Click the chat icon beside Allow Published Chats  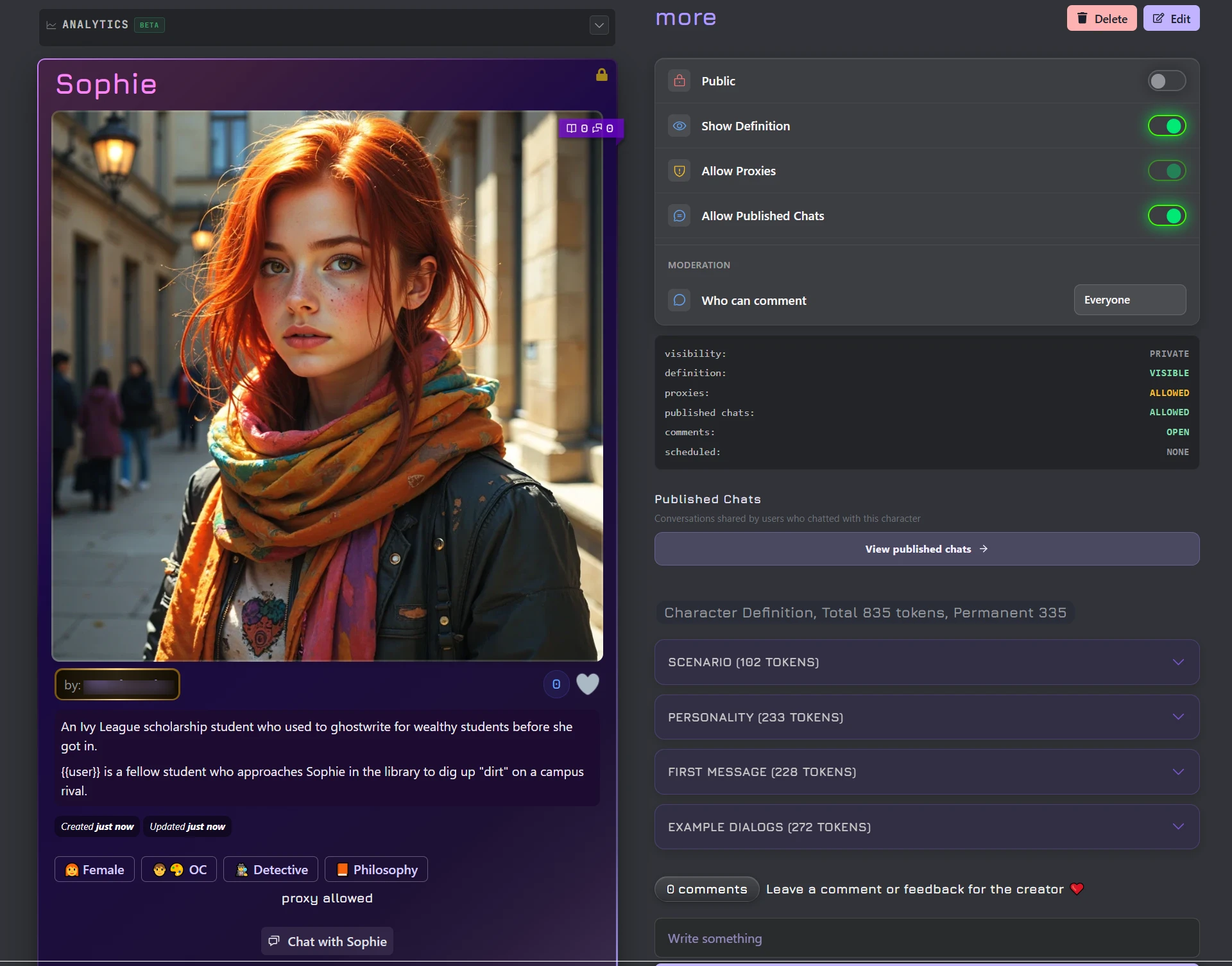point(679,216)
